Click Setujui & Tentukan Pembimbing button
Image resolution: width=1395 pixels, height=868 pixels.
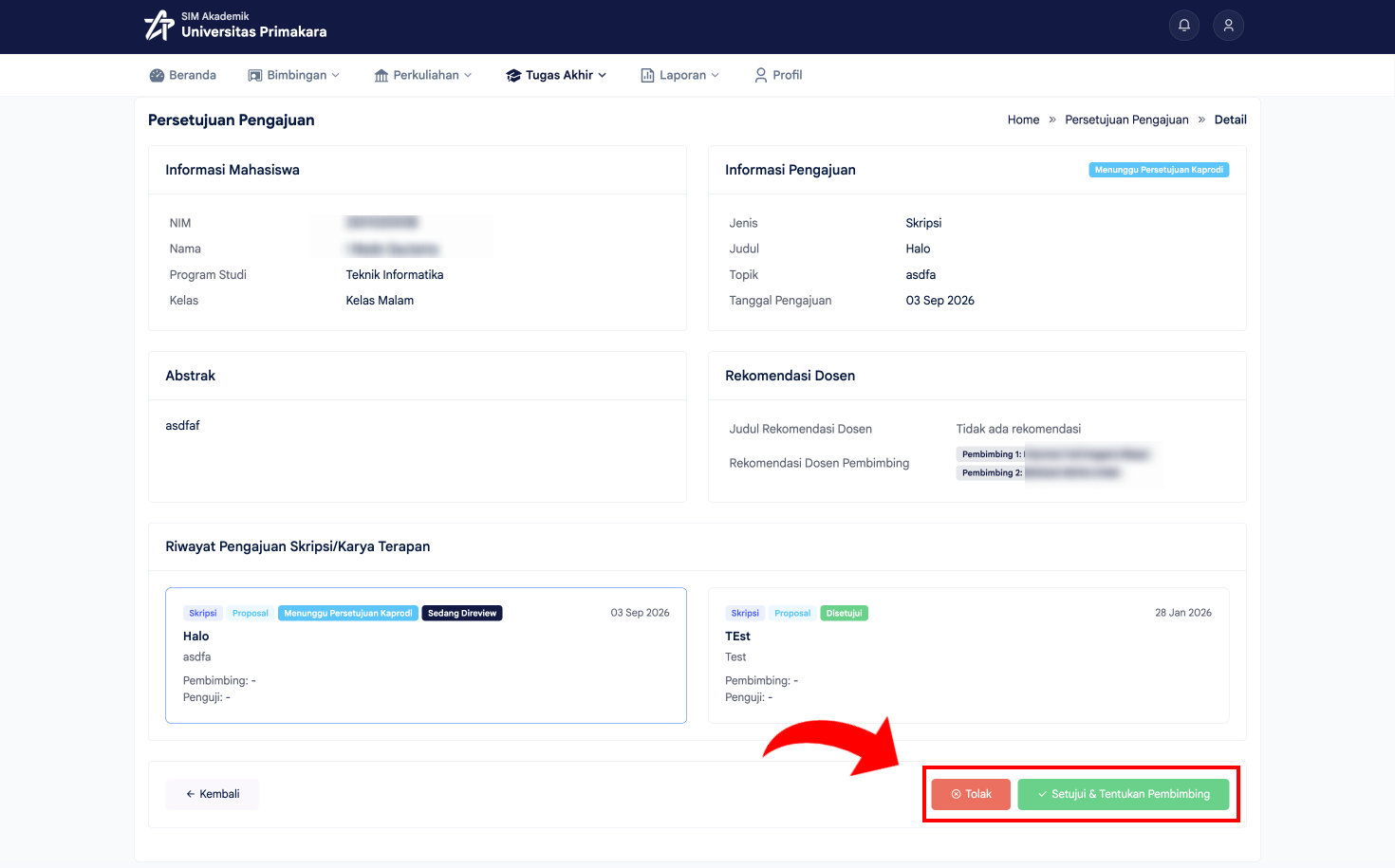click(x=1124, y=794)
